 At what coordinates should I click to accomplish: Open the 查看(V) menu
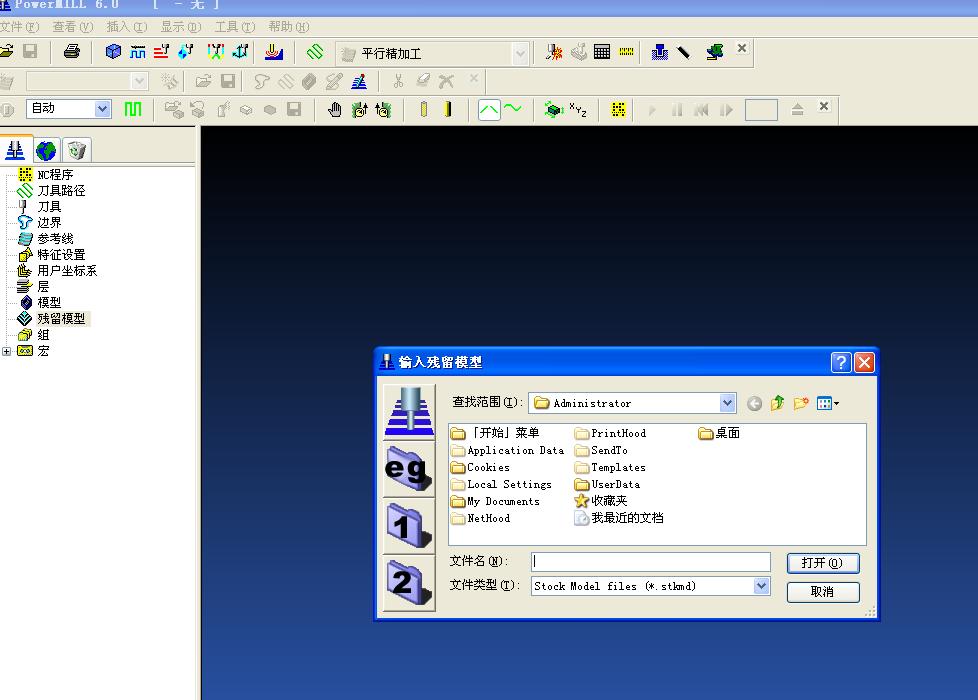[72, 27]
